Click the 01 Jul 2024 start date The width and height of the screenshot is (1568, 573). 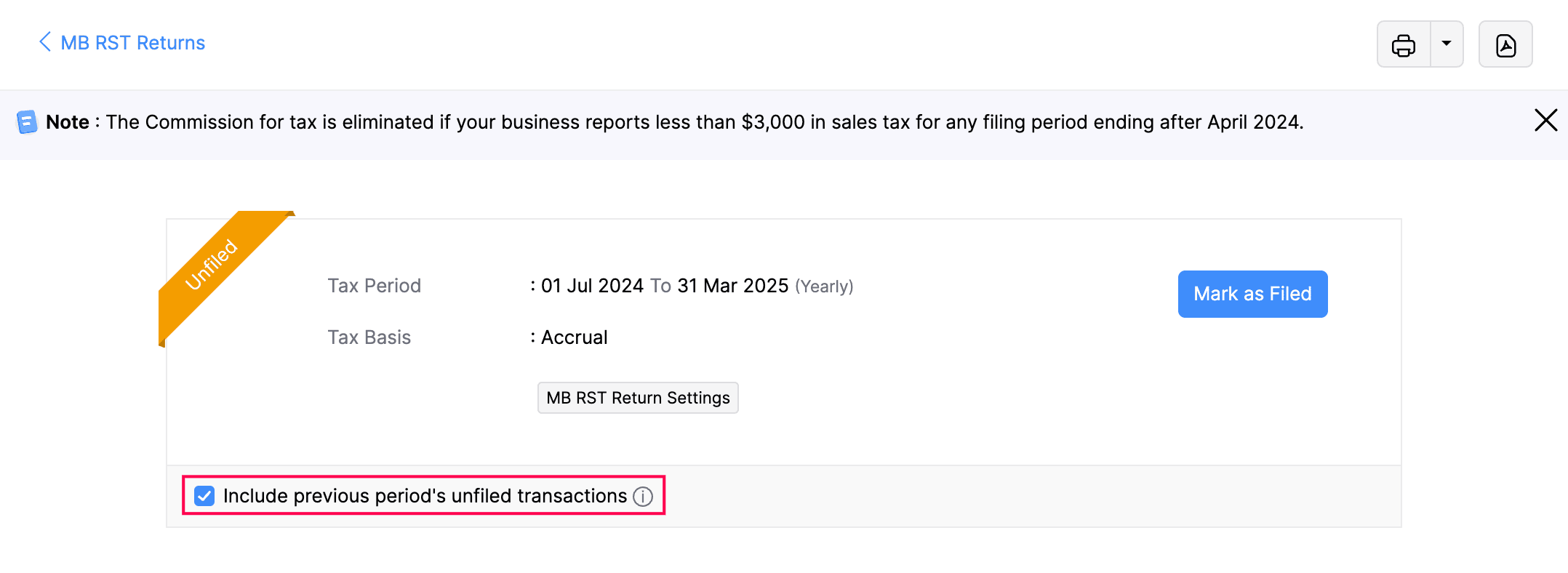[x=592, y=286]
